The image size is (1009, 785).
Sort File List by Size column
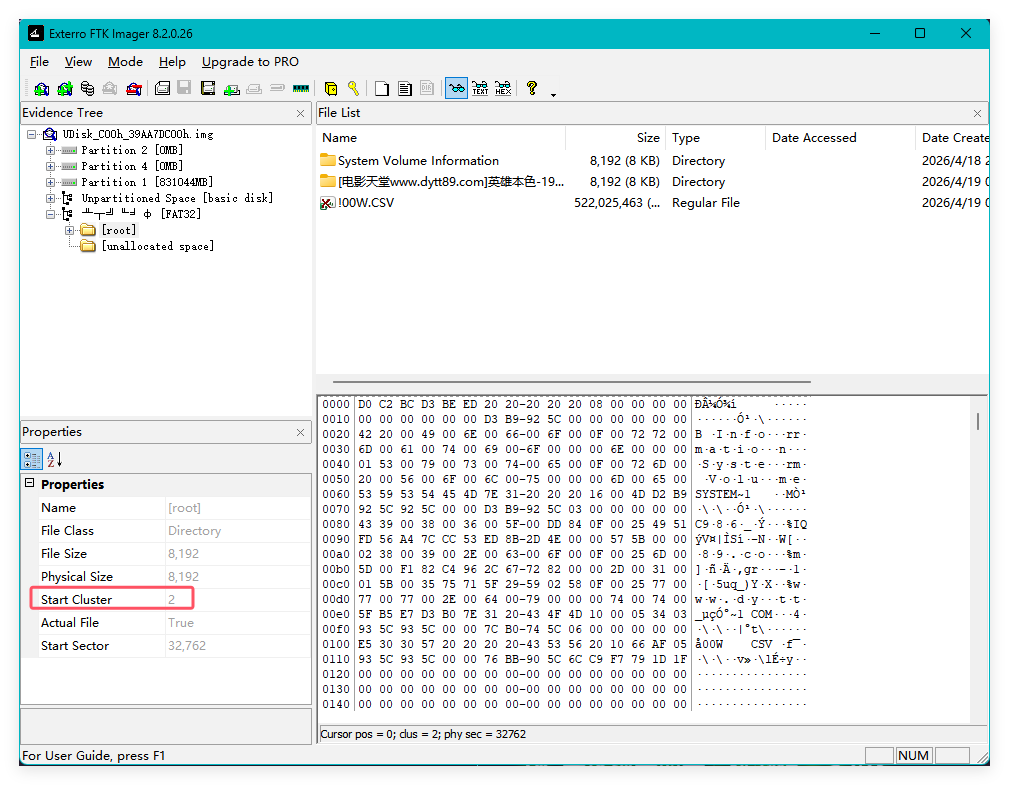(x=615, y=138)
